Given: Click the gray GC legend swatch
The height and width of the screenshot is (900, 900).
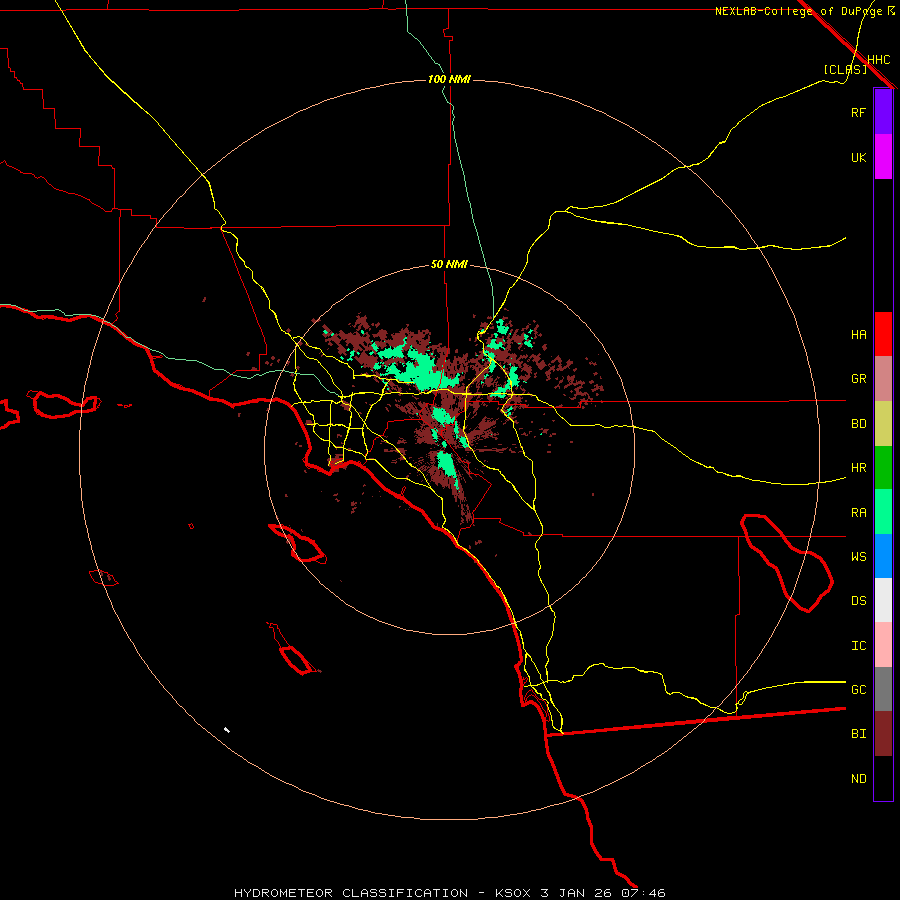Looking at the screenshot, I should [883, 689].
